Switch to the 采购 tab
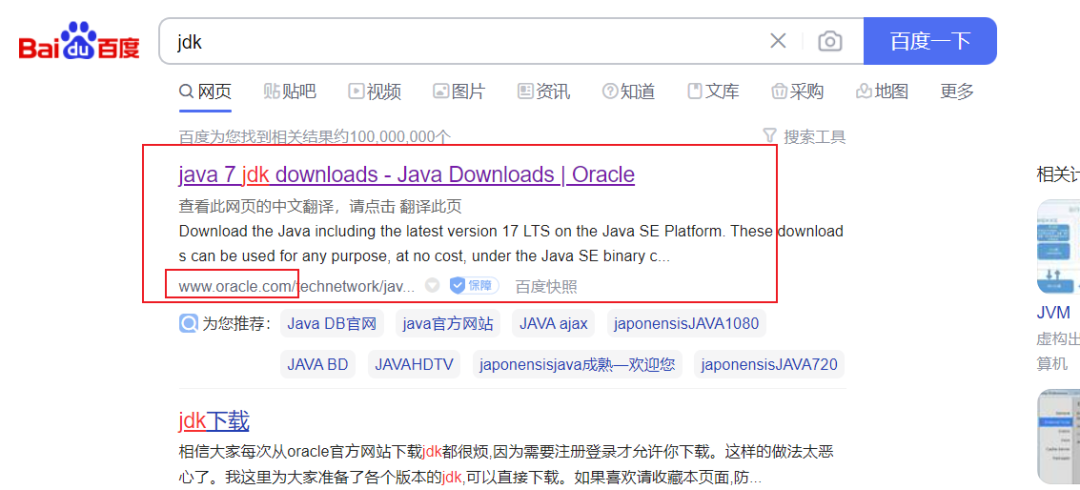1080x490 pixels. click(798, 91)
